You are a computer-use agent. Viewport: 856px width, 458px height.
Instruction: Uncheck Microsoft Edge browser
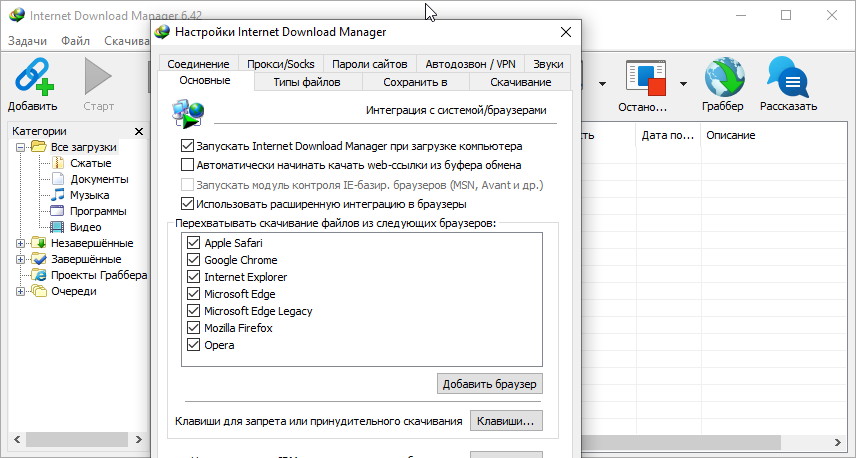tap(193, 293)
